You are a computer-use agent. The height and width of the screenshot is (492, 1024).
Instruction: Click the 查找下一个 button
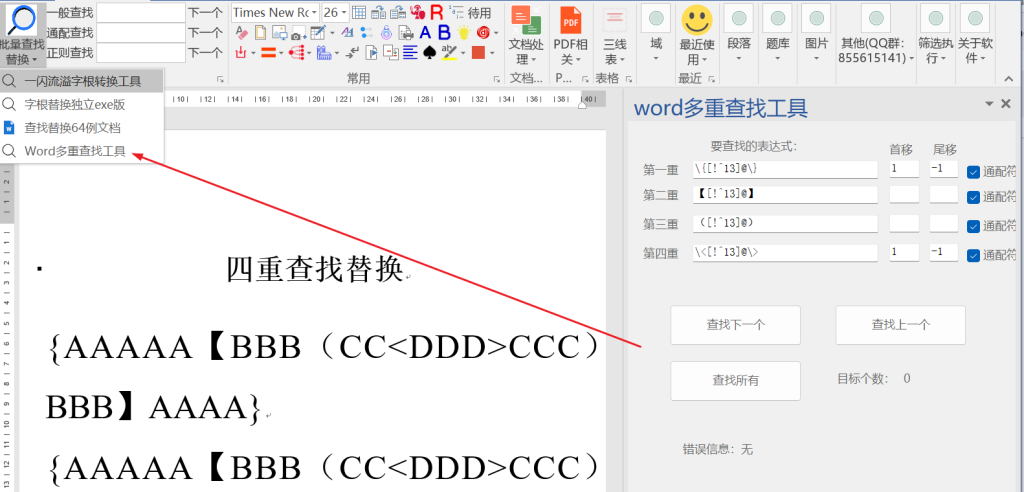(x=735, y=325)
